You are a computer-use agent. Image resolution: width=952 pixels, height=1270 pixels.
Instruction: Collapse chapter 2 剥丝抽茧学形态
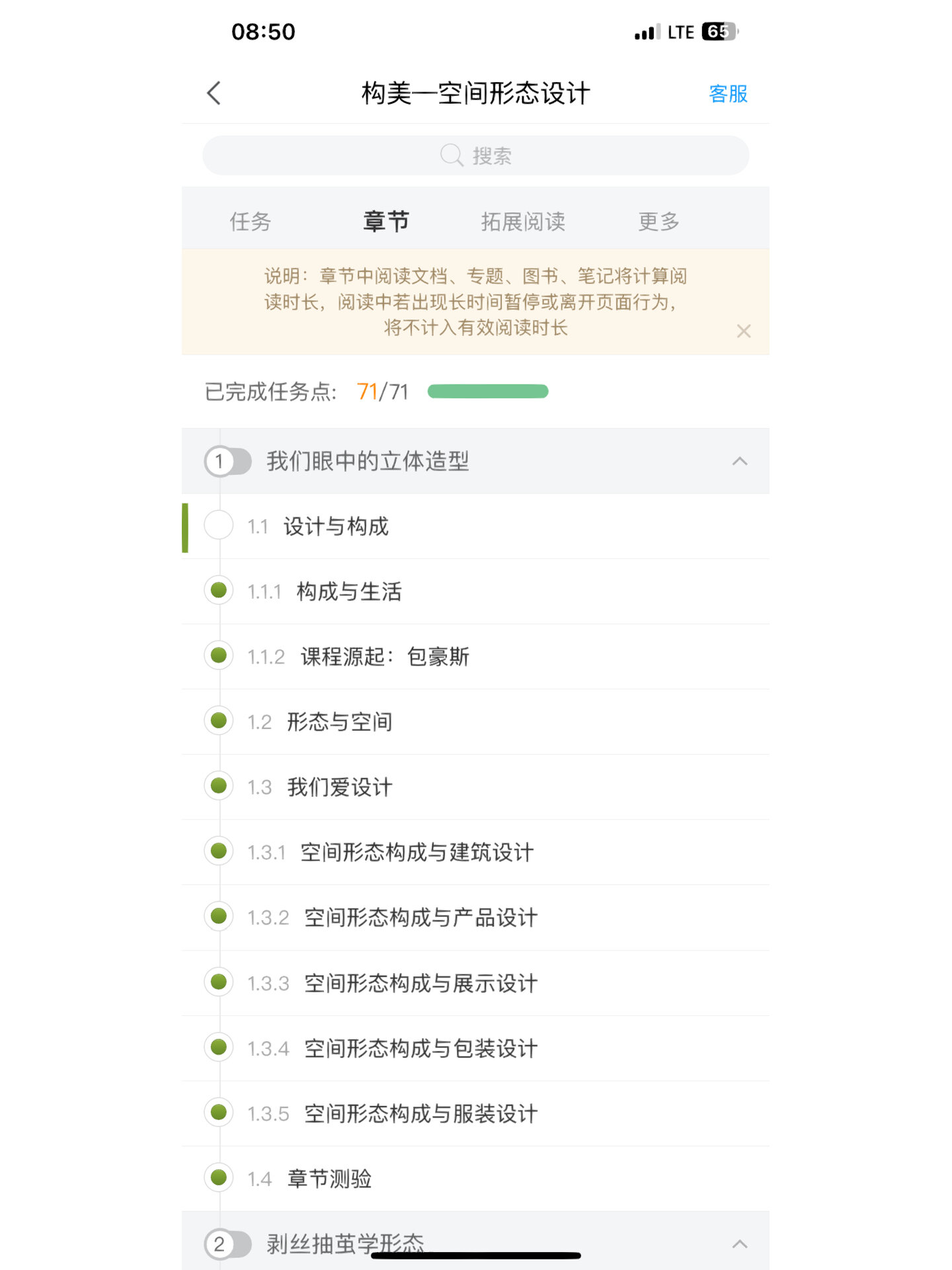[x=740, y=1244]
